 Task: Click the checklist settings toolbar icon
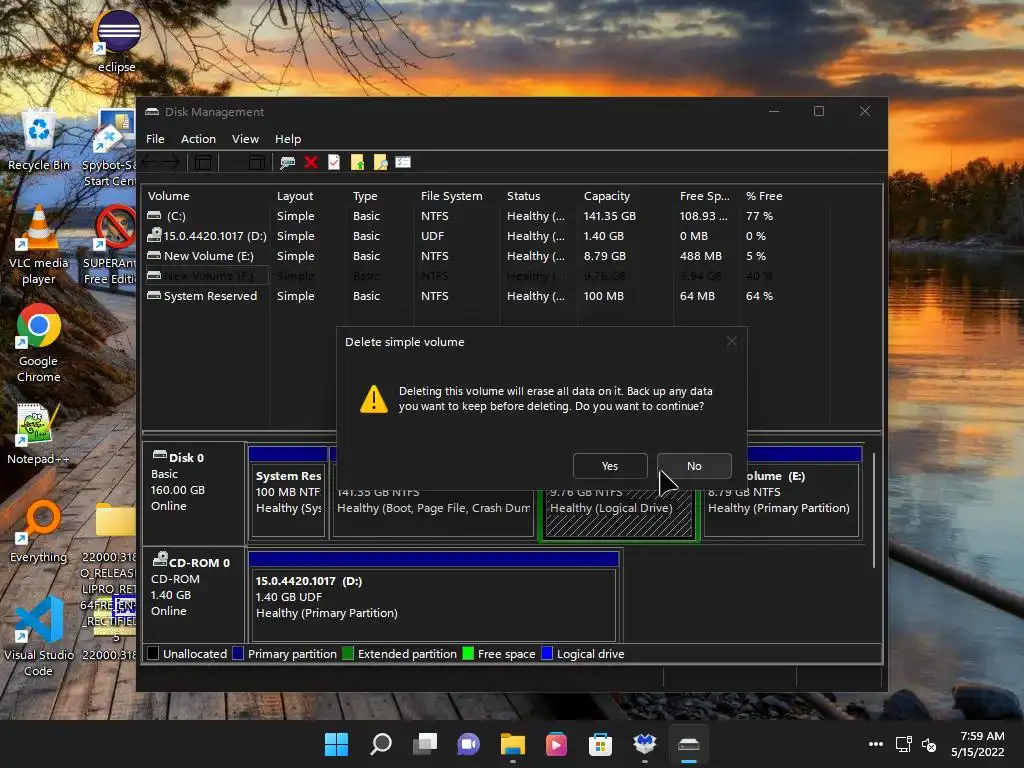pos(403,162)
